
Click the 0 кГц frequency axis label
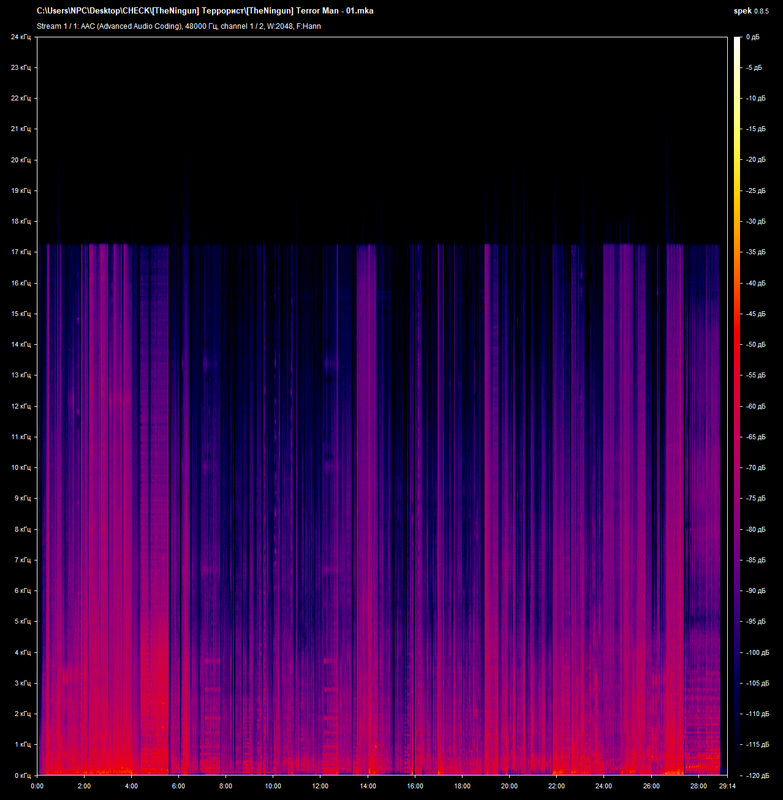coord(22,776)
